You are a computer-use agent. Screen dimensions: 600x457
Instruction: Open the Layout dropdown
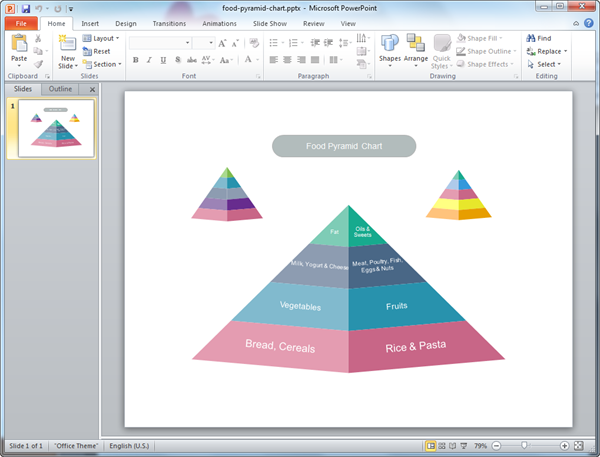[101, 38]
